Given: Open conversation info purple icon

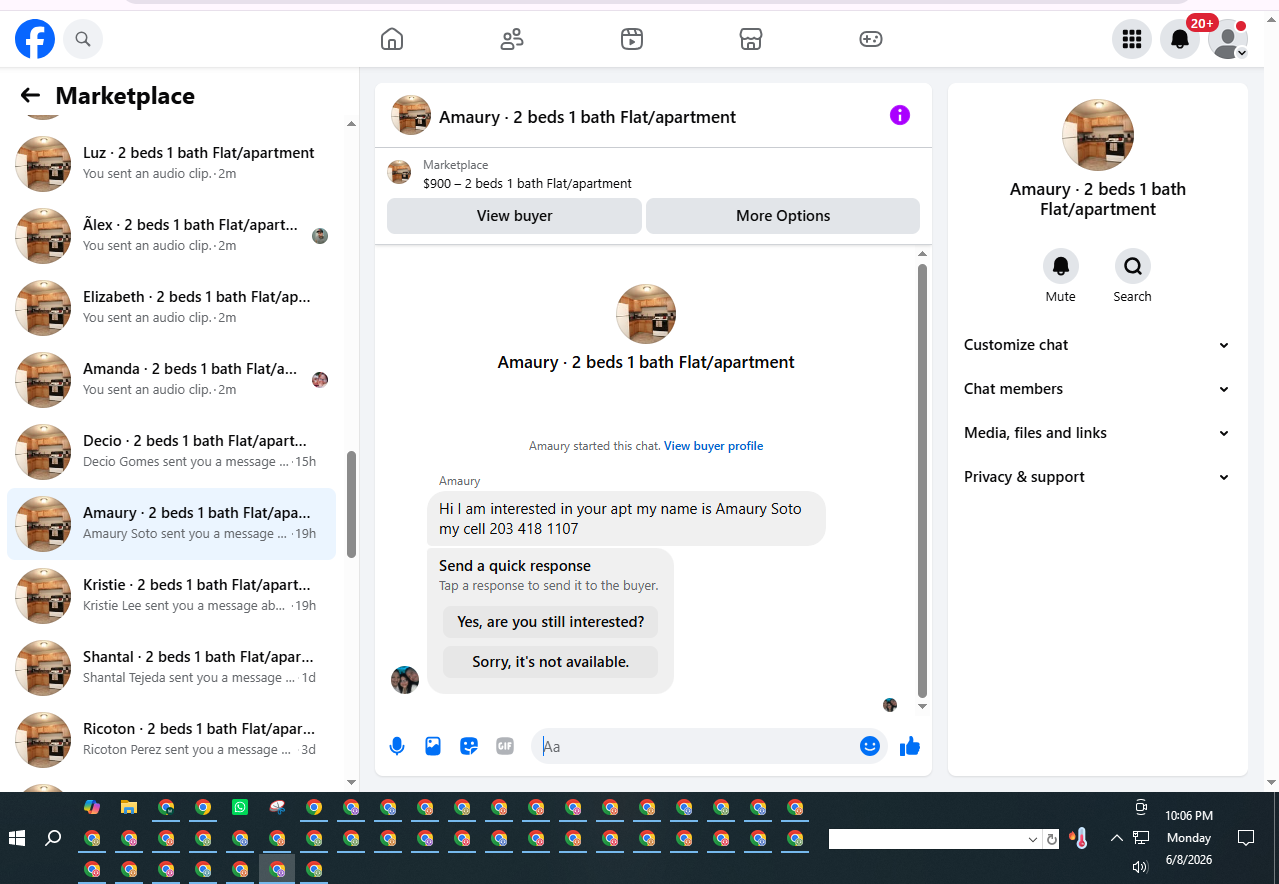Looking at the screenshot, I should (900, 115).
